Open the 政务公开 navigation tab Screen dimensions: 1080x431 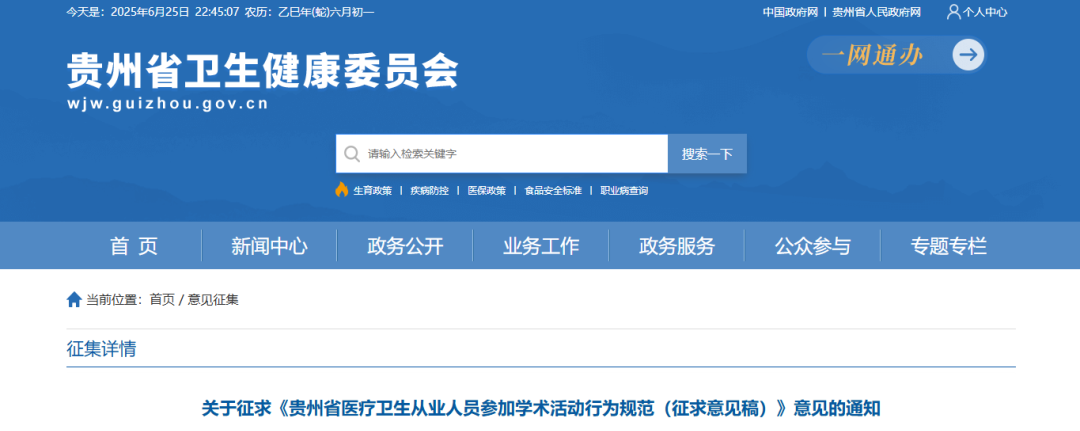[x=405, y=246]
